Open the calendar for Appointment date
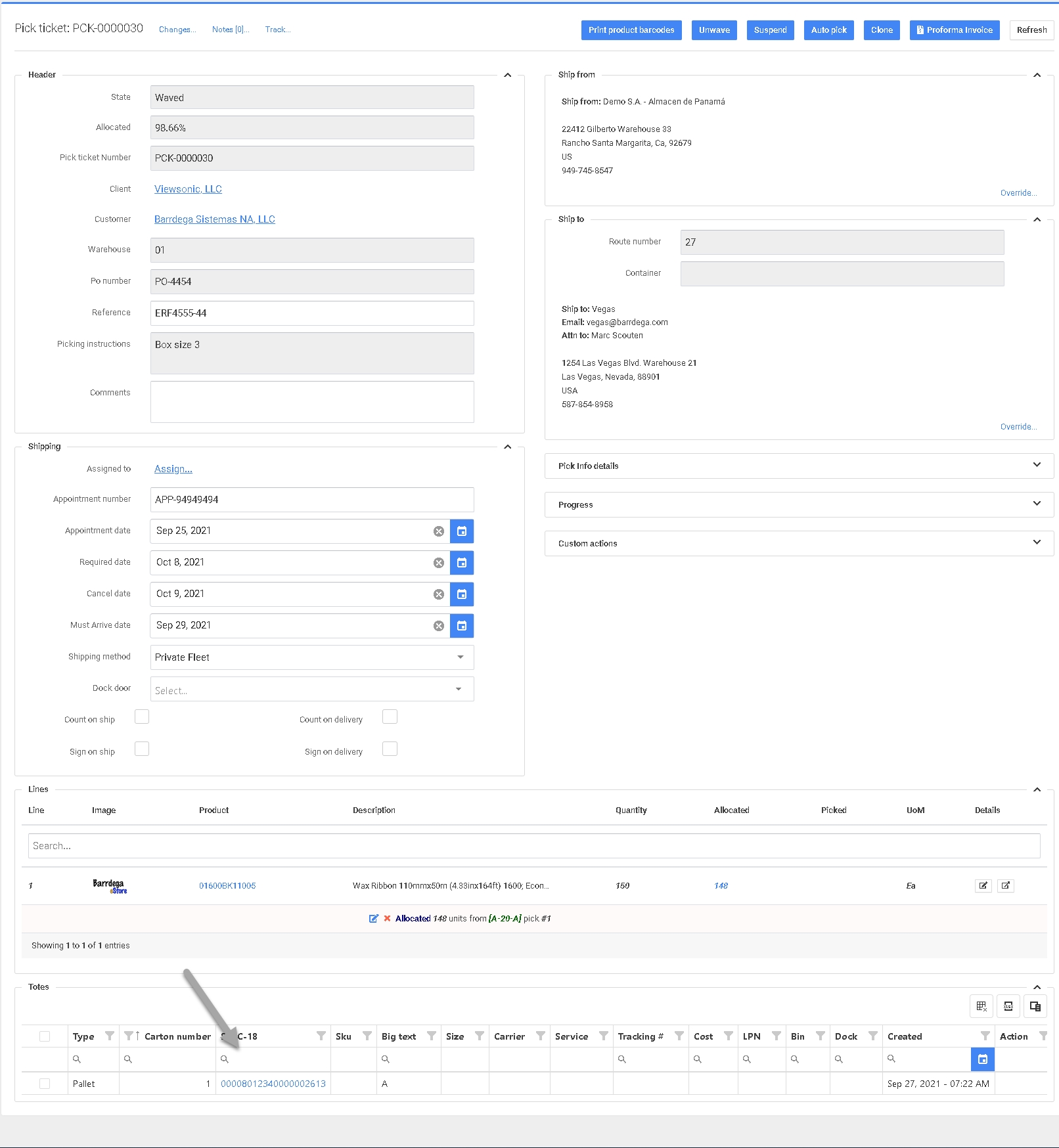 tap(462, 531)
